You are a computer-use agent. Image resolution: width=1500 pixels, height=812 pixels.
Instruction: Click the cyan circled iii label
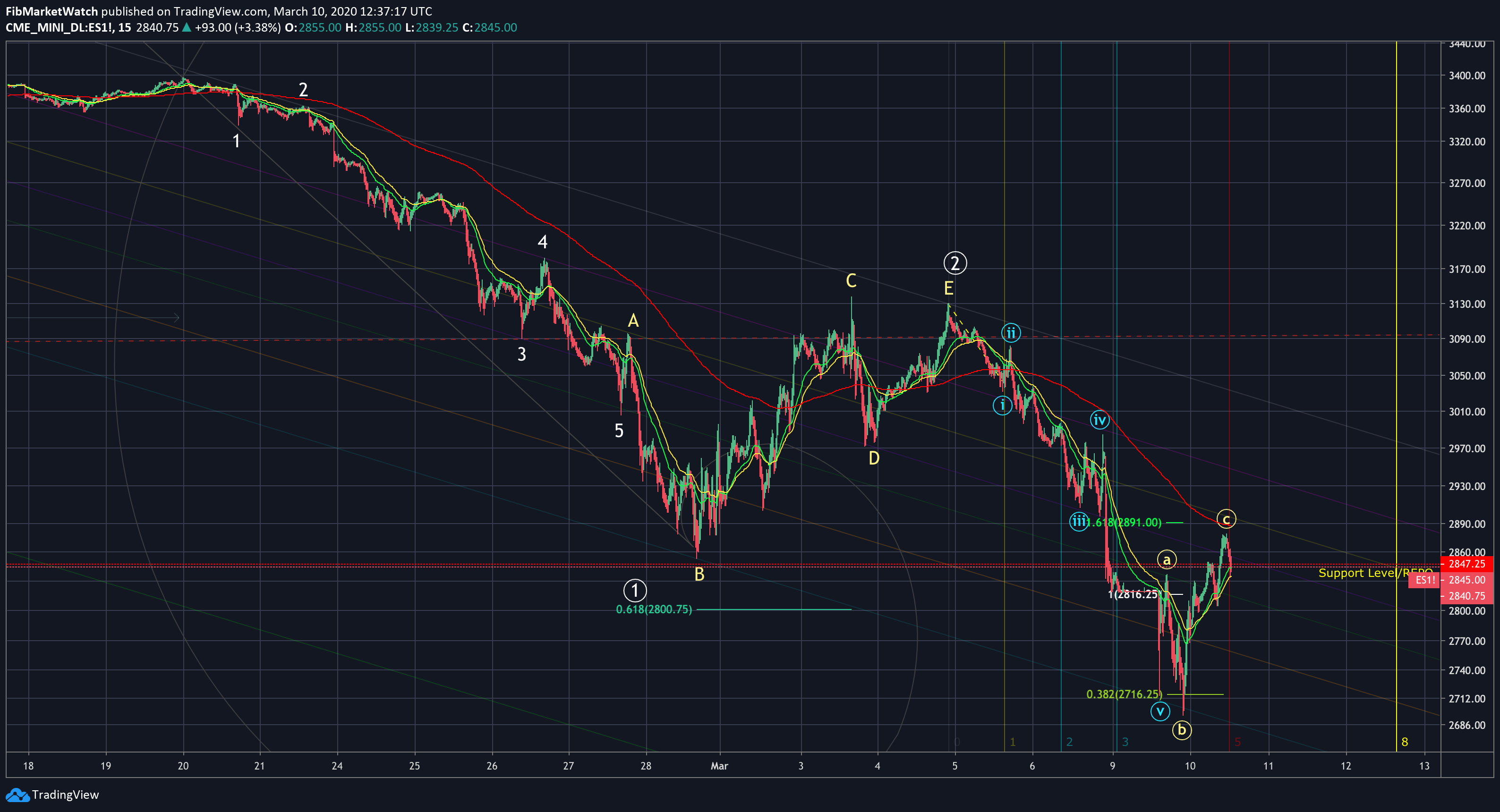(1079, 521)
